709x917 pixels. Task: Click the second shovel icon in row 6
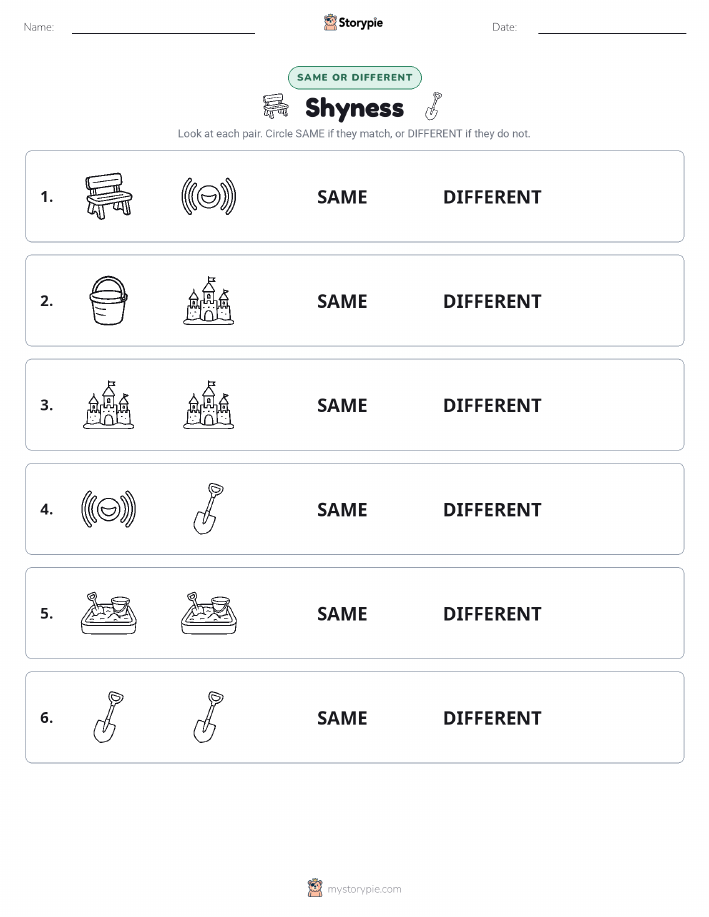click(208, 717)
